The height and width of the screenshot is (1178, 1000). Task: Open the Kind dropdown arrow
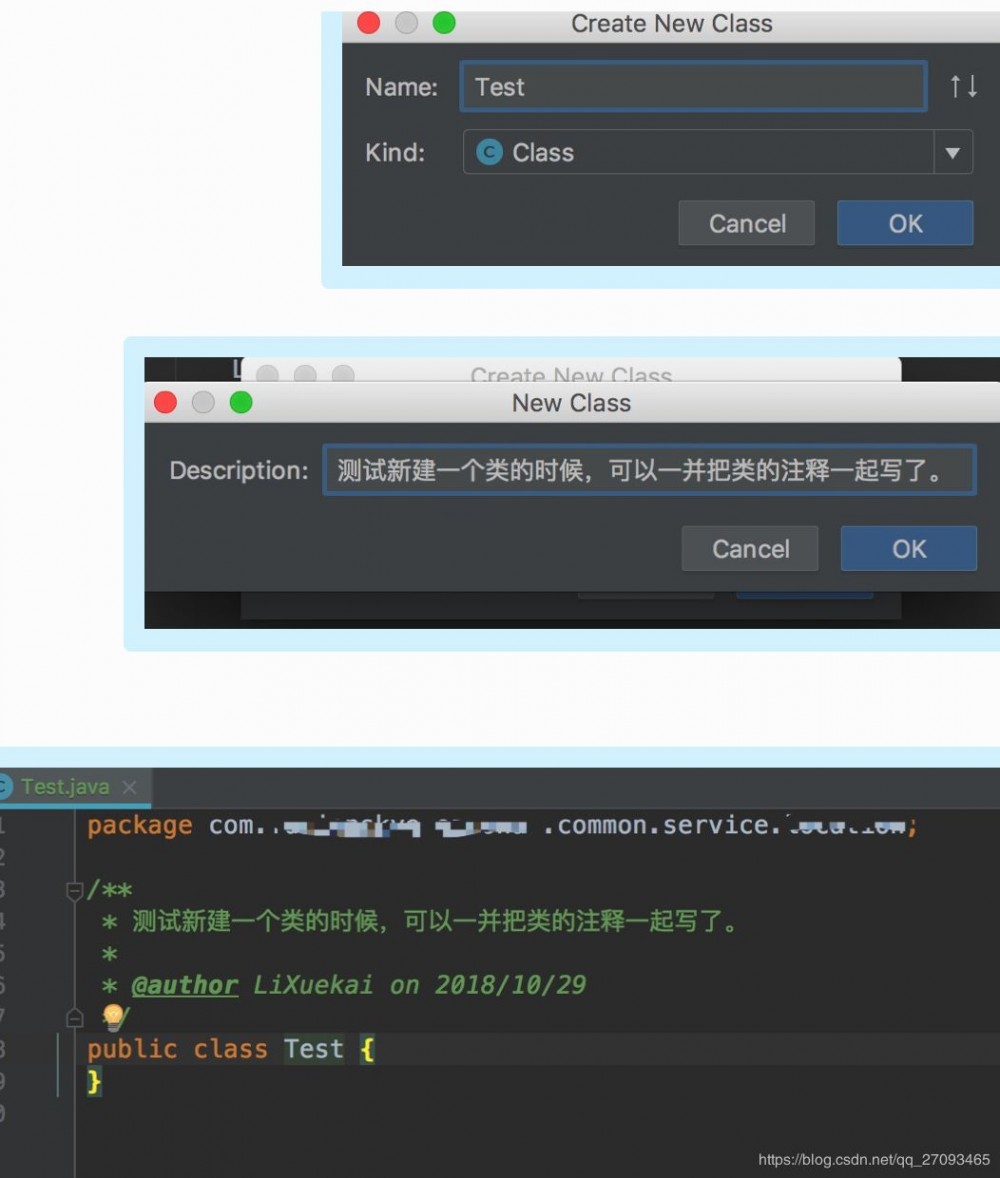953,152
